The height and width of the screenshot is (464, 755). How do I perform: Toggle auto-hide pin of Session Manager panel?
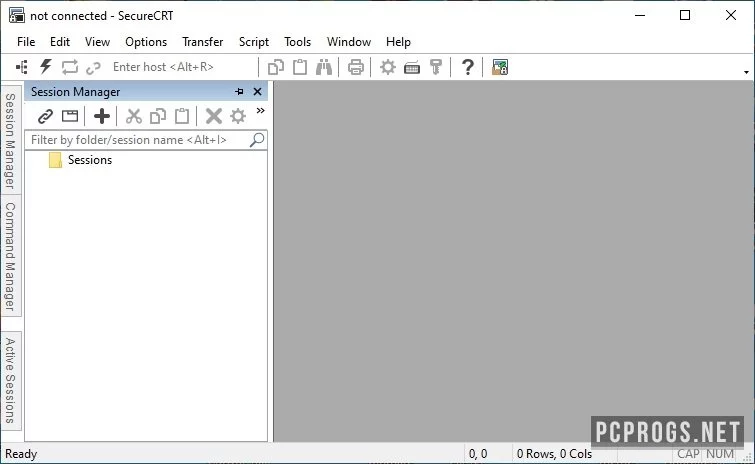tap(239, 91)
